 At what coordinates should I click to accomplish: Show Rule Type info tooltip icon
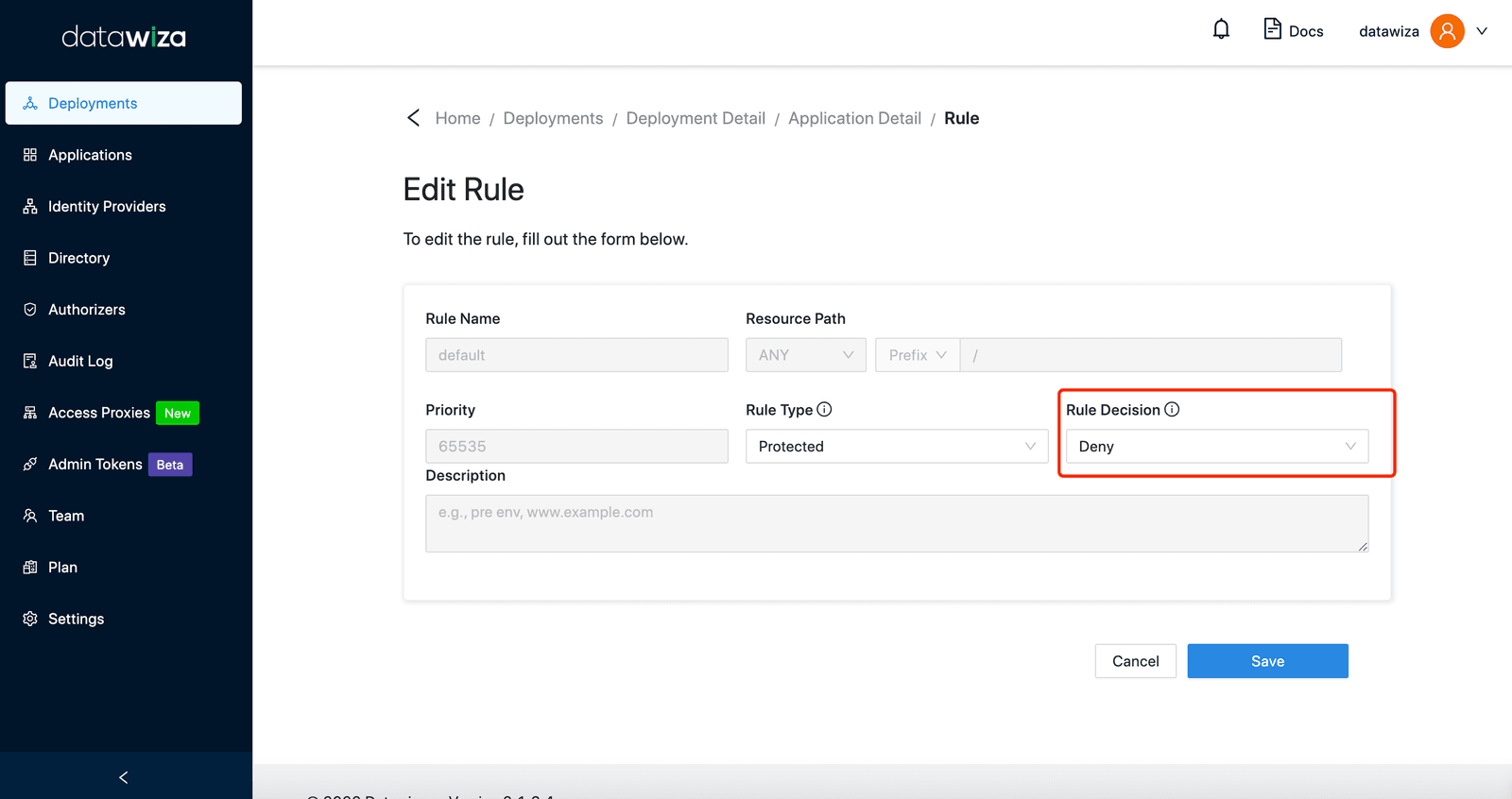point(824,409)
